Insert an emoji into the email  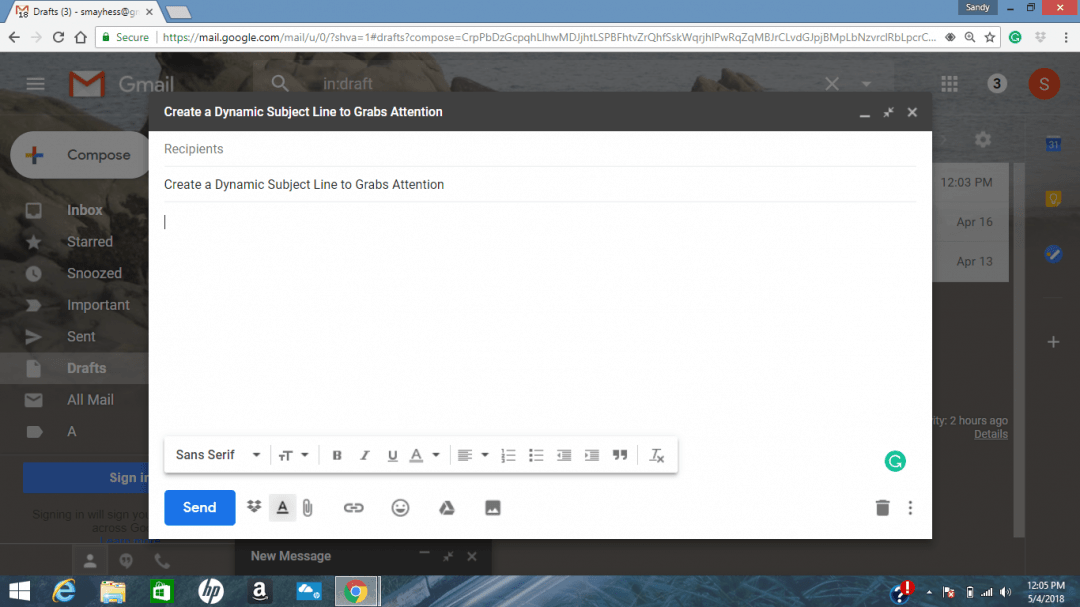coord(400,507)
